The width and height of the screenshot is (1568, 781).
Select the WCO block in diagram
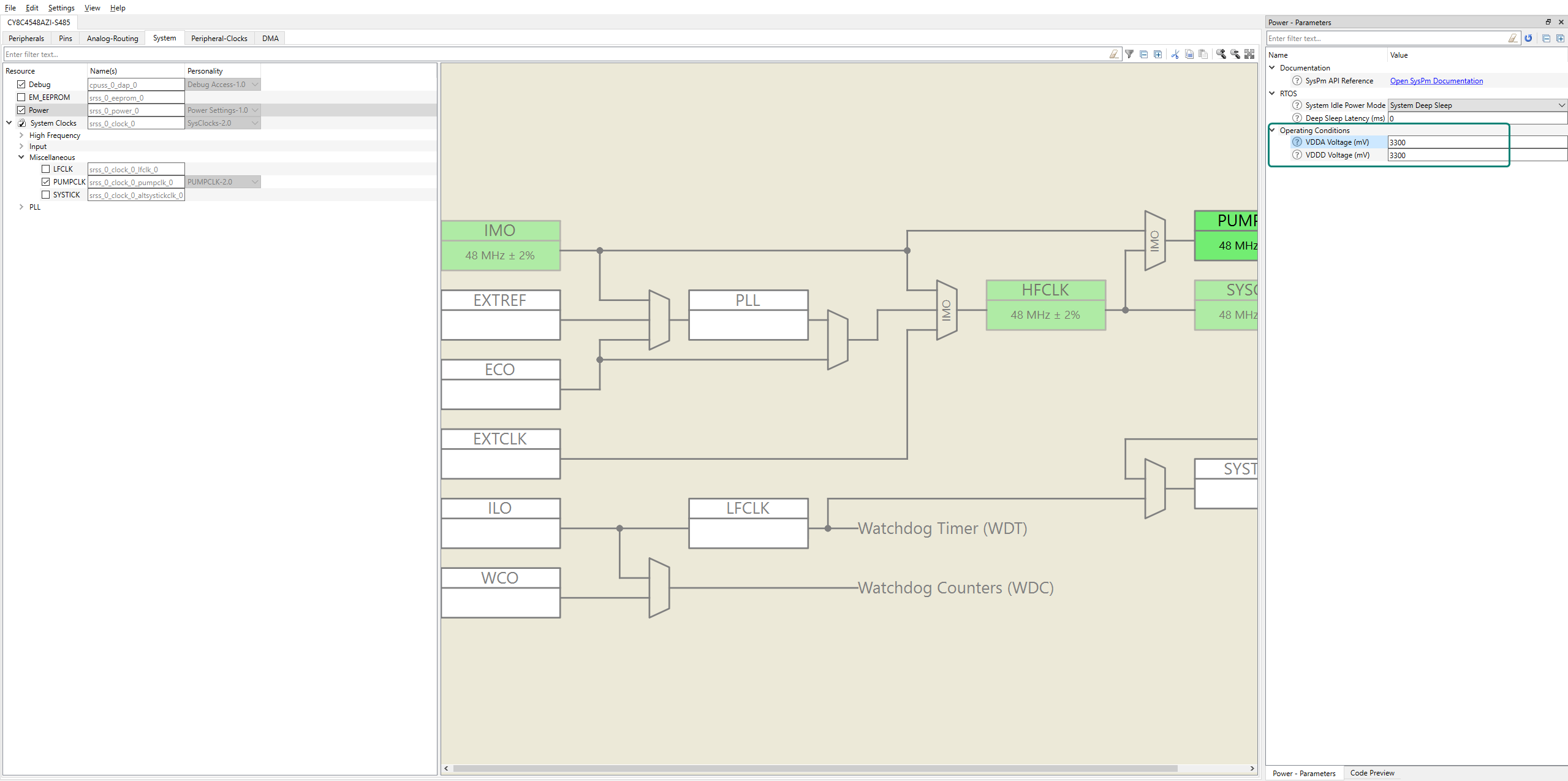pos(501,593)
